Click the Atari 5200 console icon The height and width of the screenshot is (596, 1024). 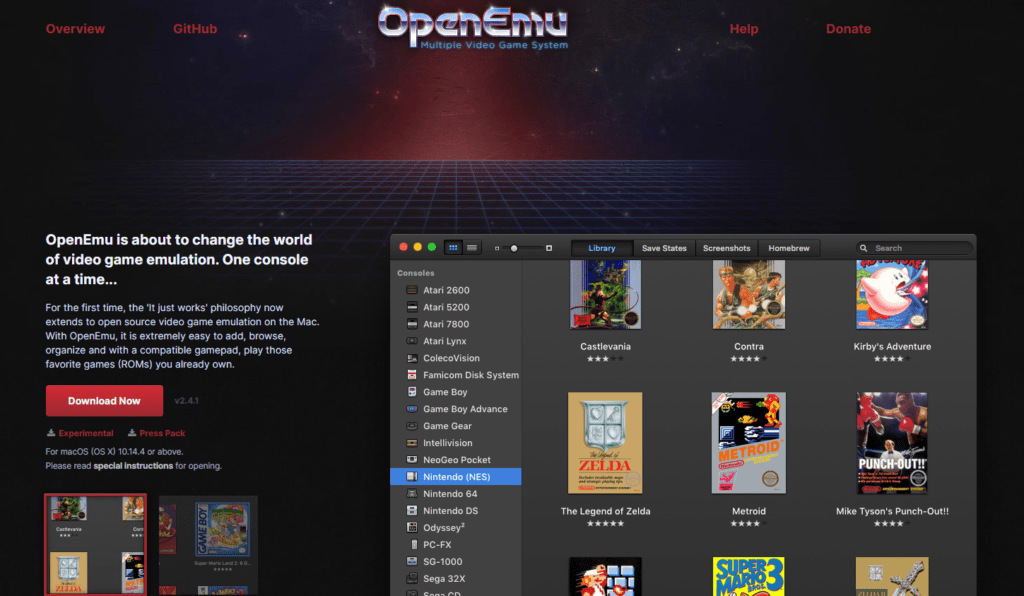click(x=412, y=307)
